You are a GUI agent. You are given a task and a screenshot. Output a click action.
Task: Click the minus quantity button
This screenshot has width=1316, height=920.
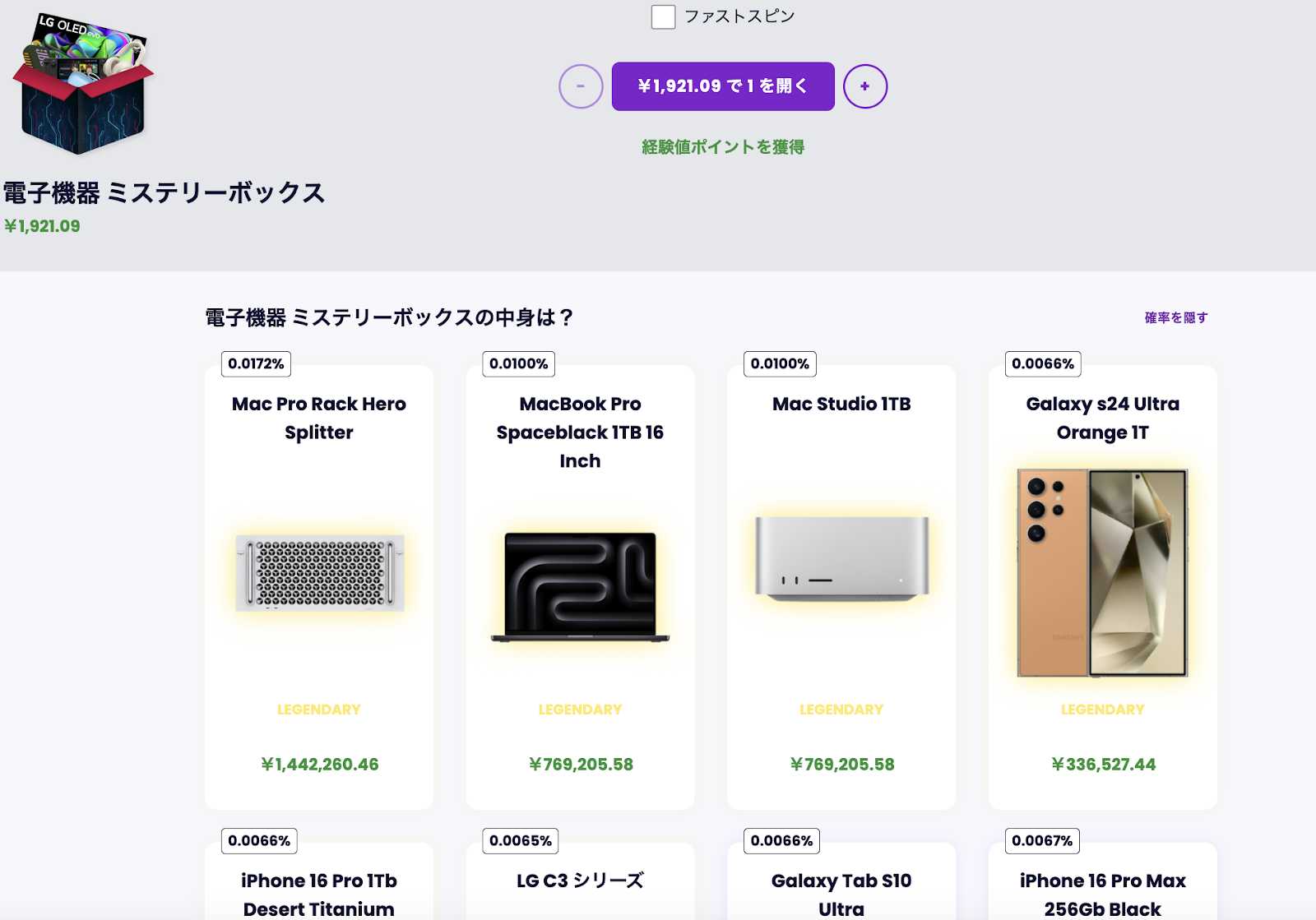point(581,86)
